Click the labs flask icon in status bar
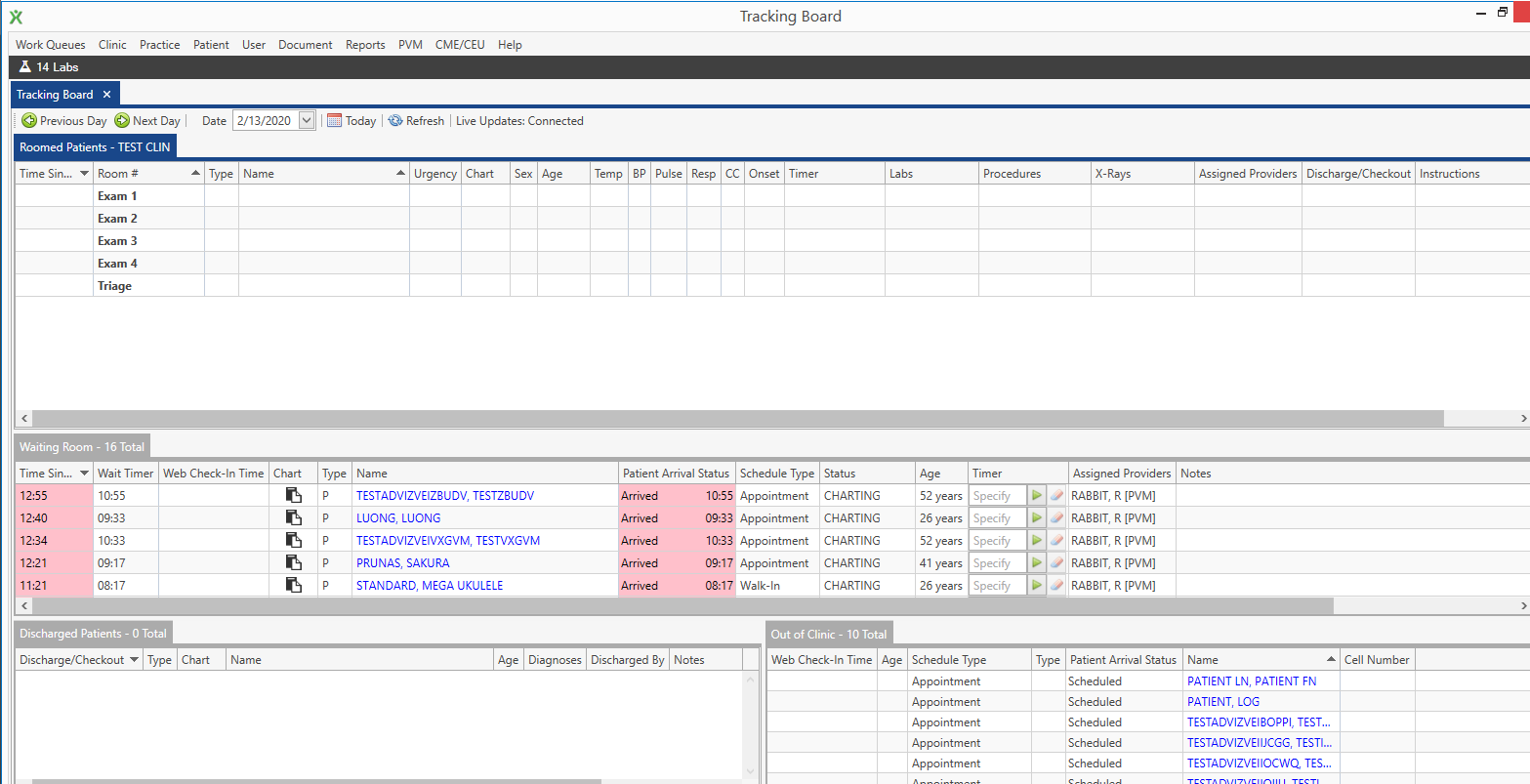This screenshot has width=1530, height=784. 25,67
